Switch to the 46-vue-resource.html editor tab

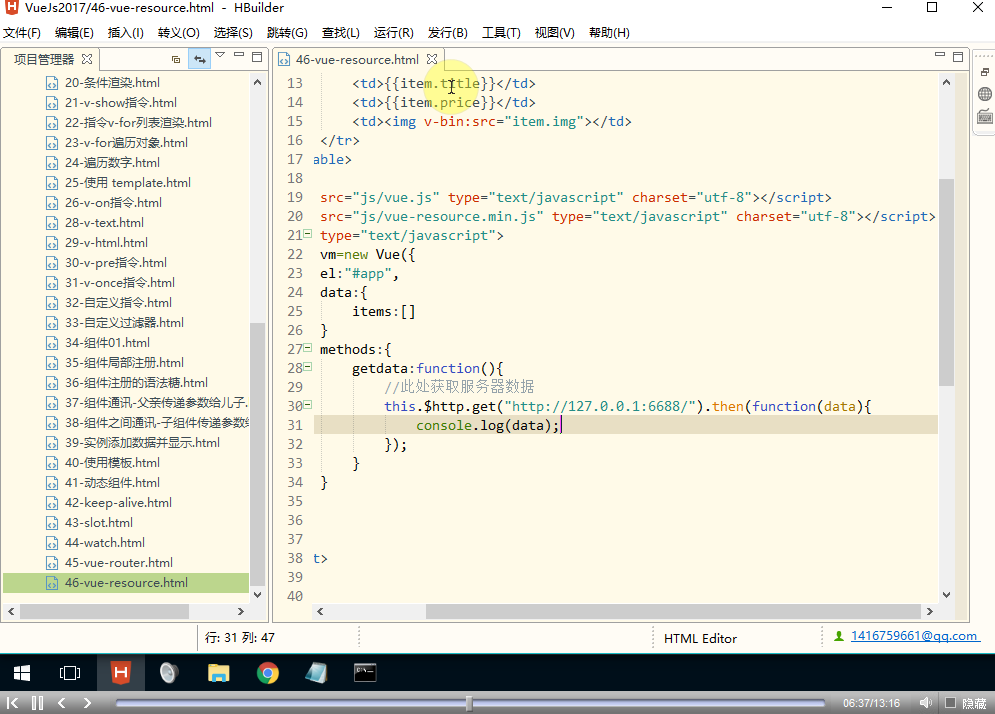[x=357, y=59]
